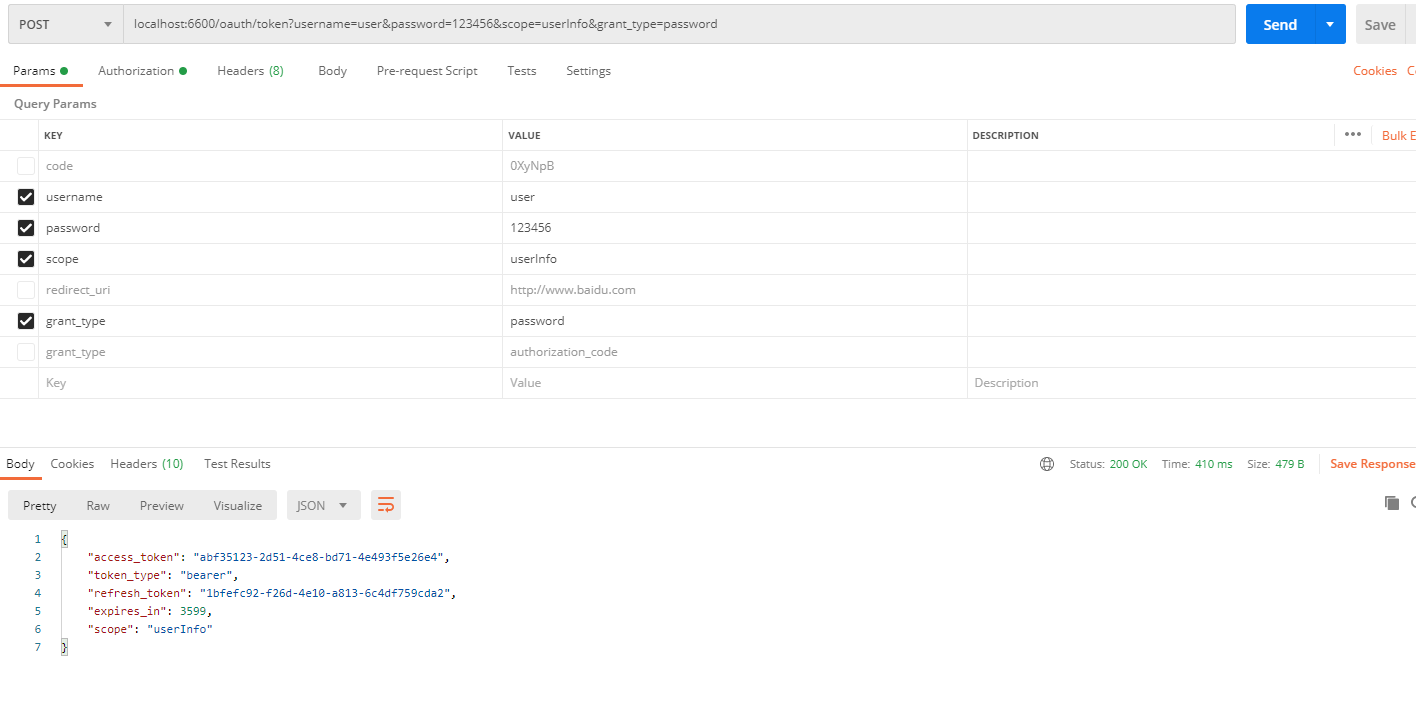Viewport: 1416px width, 701px height.
Task: Switch to response Cookies tab
Action: 72,464
